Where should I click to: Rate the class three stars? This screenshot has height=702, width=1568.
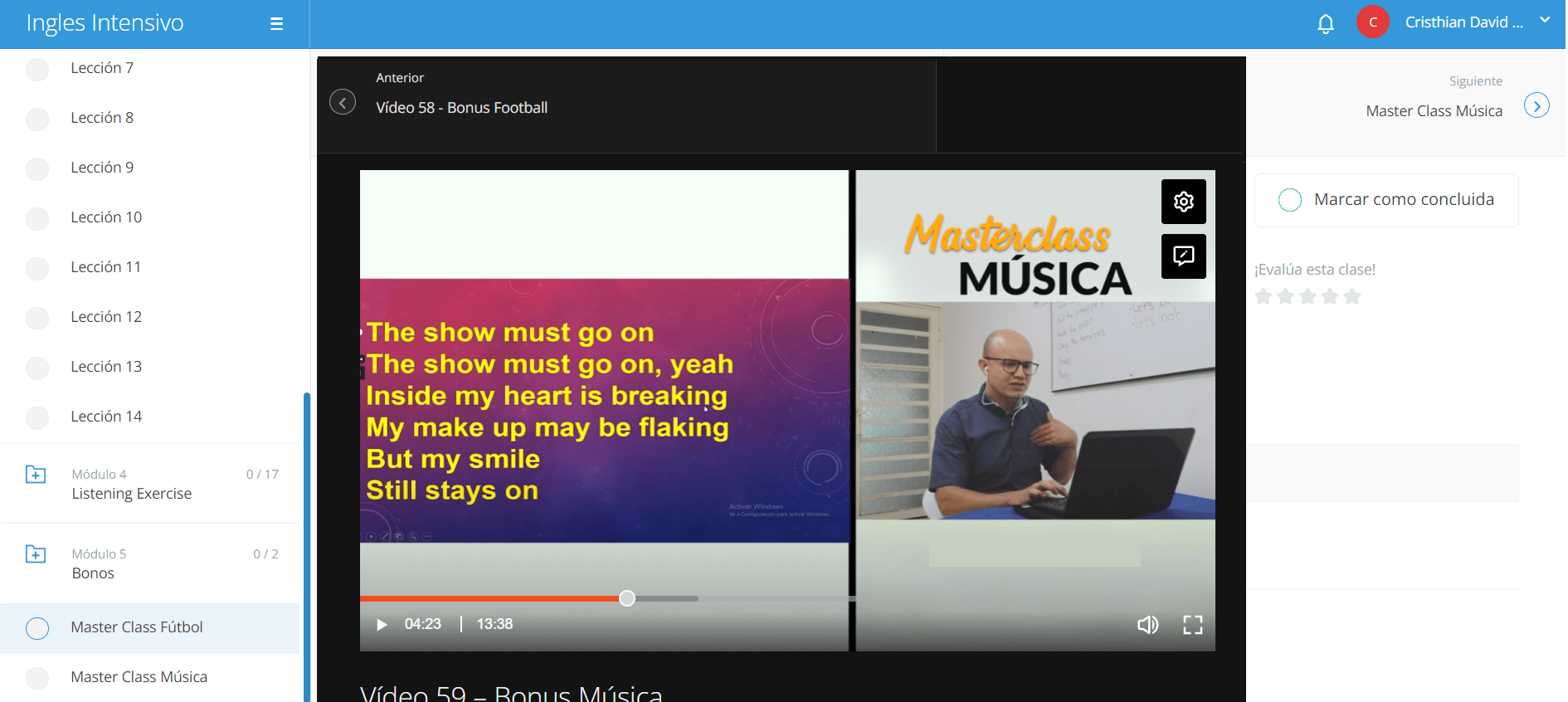tap(1307, 296)
